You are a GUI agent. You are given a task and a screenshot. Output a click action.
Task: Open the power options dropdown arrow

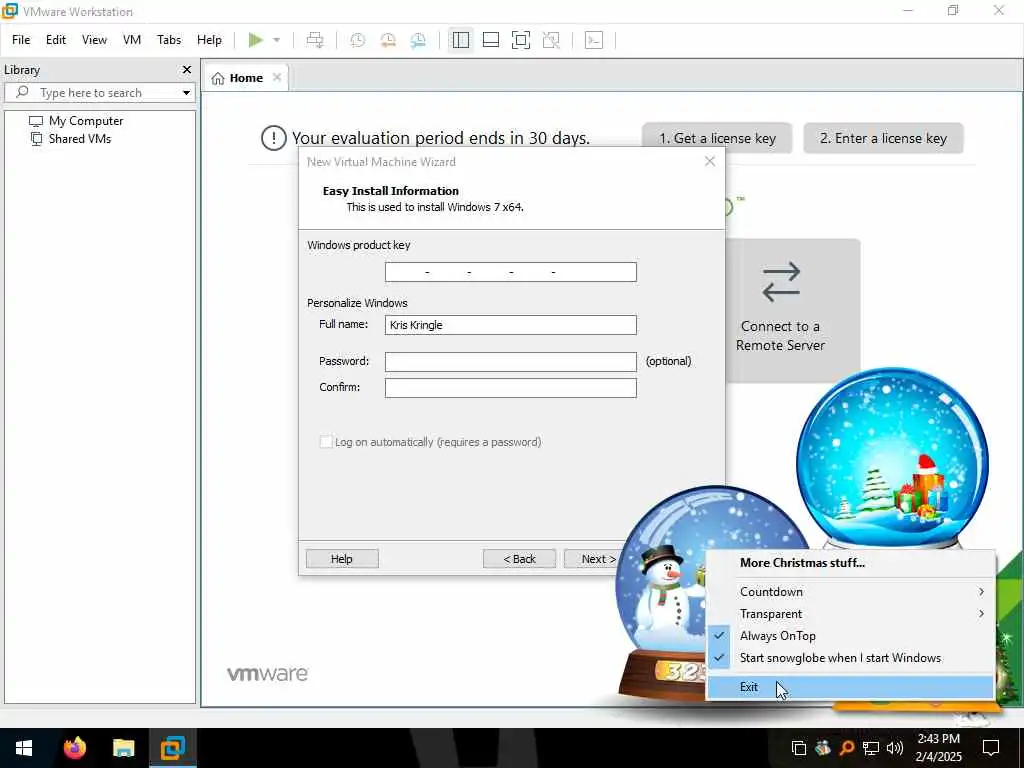[x=277, y=40]
